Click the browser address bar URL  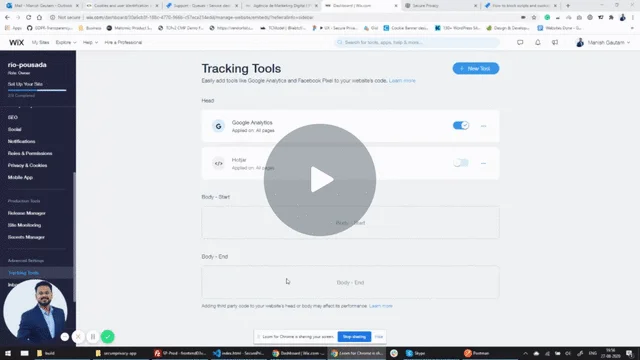(200, 18)
